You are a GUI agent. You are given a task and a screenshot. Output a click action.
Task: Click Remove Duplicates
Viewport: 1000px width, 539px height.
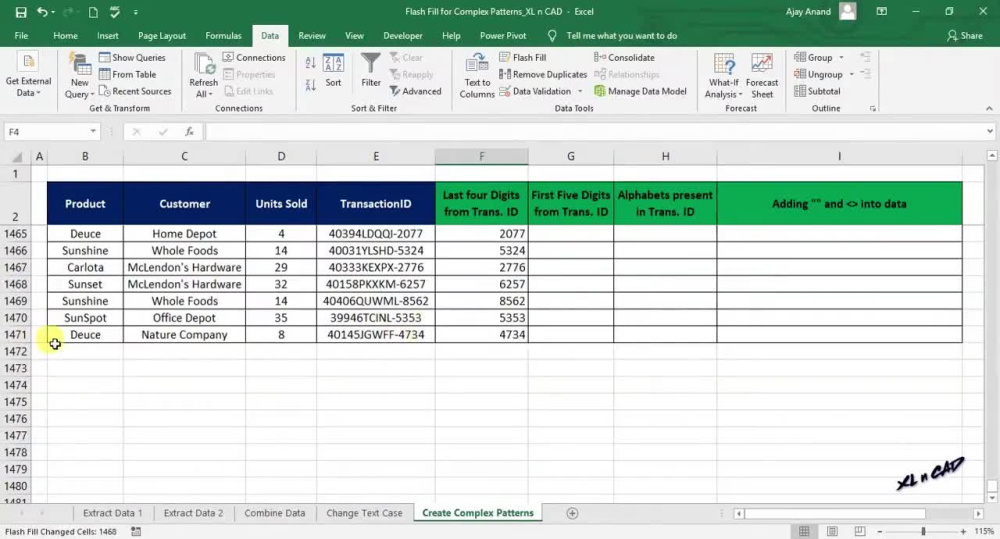pos(543,75)
